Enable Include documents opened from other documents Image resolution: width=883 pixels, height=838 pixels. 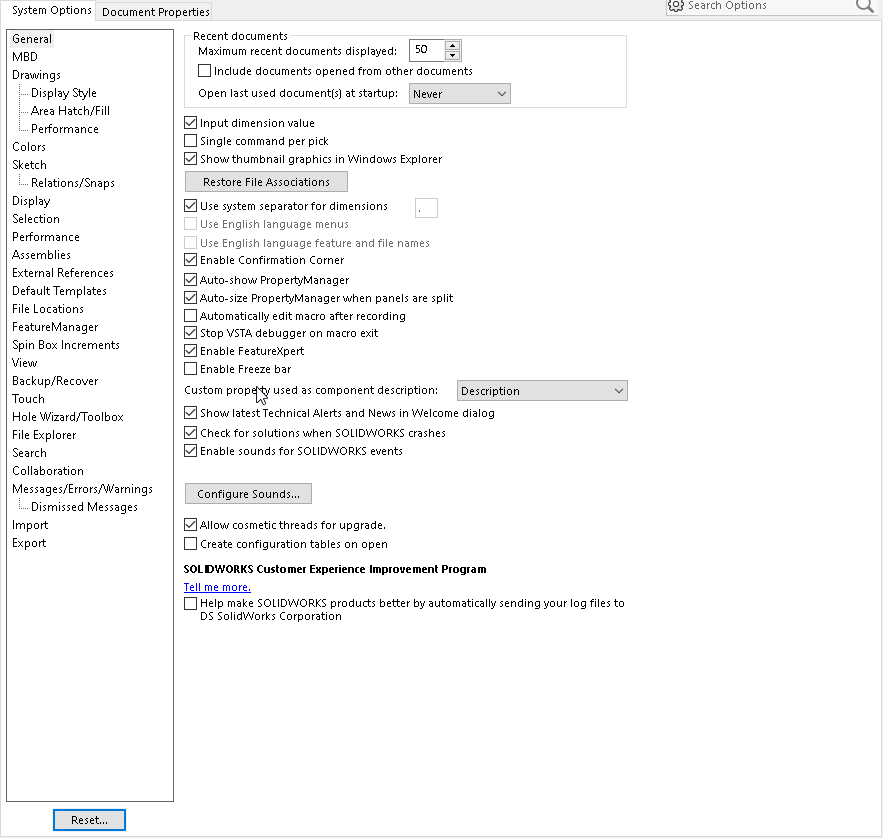(x=204, y=71)
